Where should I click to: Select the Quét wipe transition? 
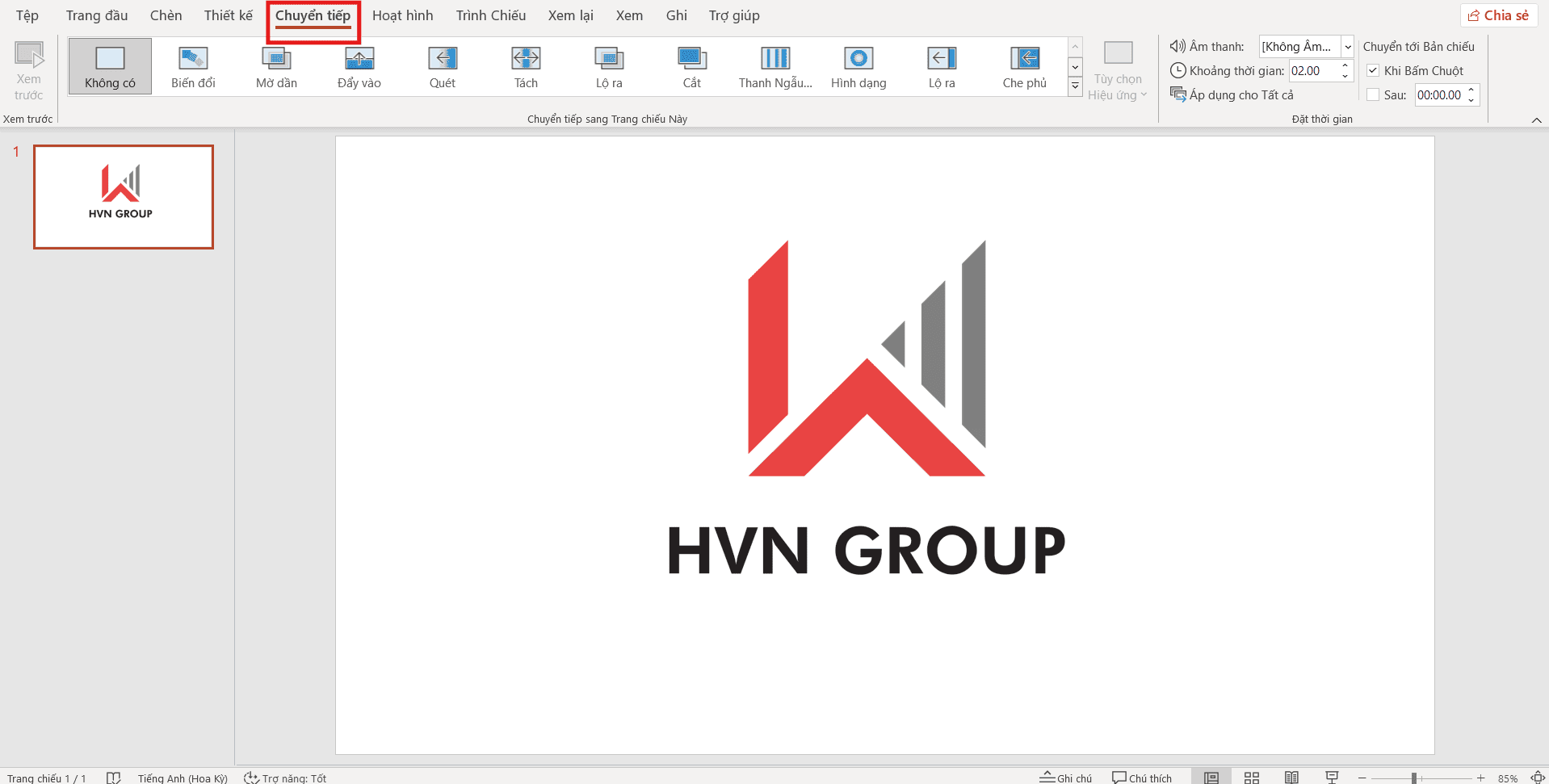(x=443, y=66)
